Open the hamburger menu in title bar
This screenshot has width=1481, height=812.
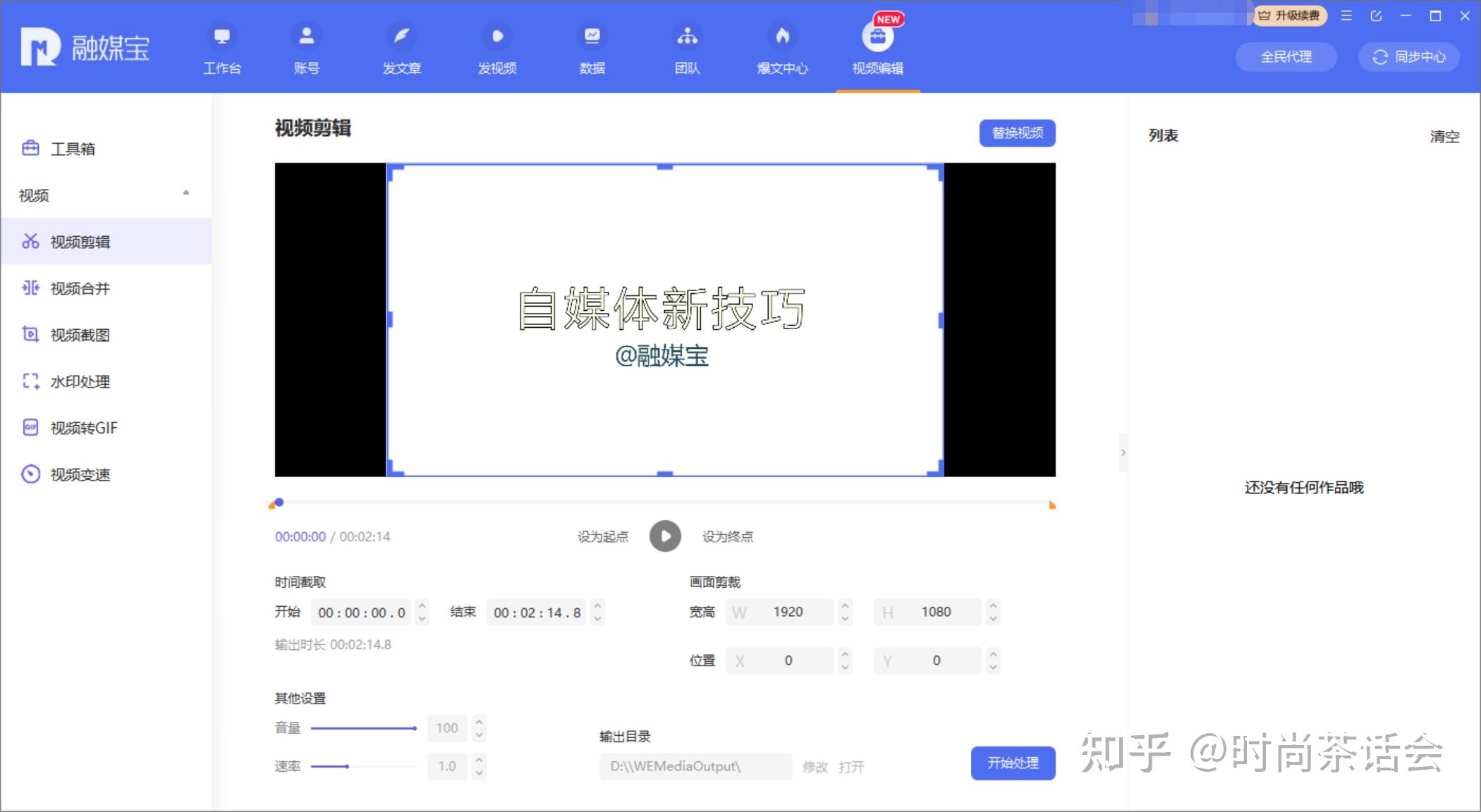tap(1346, 16)
